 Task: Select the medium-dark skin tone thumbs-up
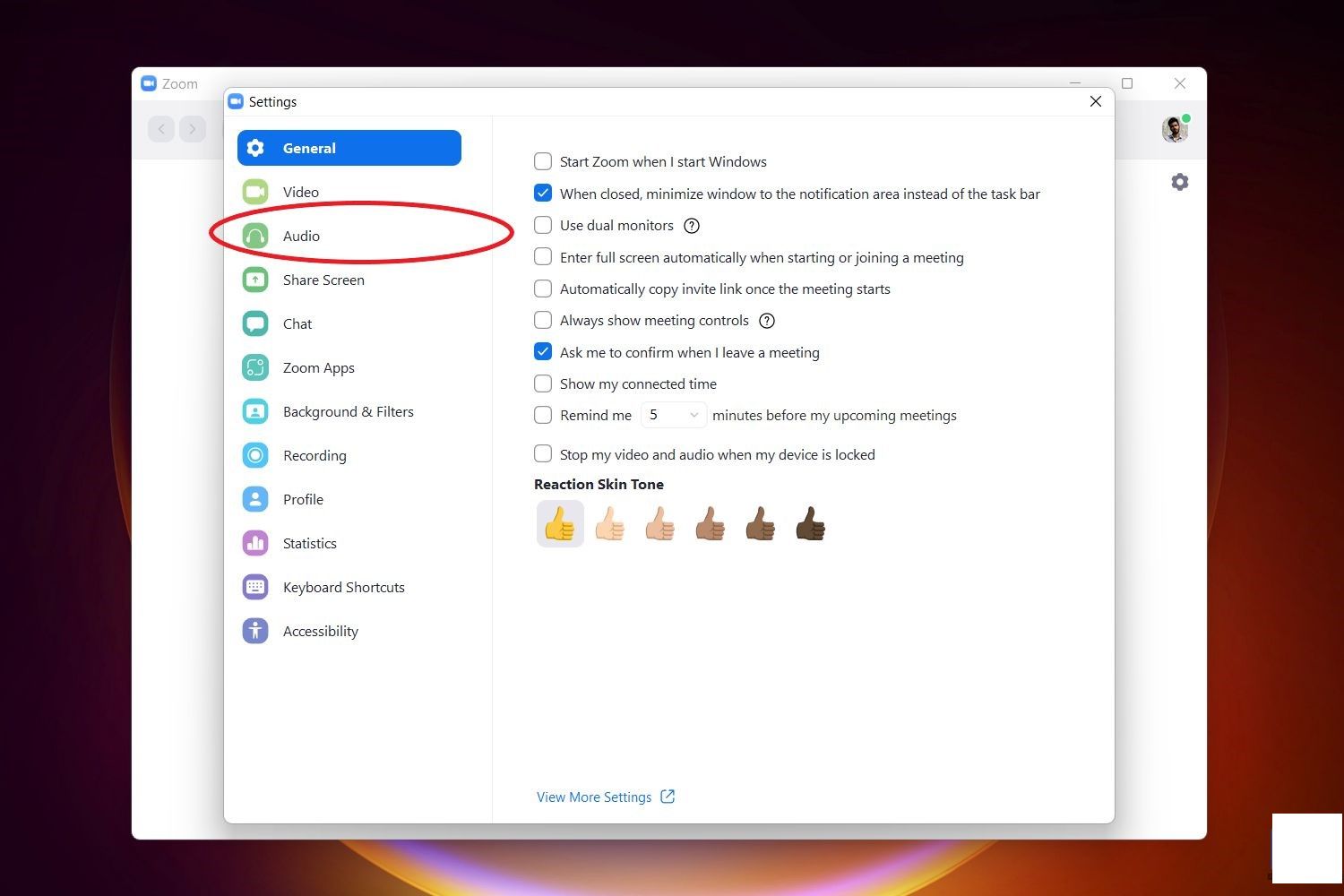click(x=761, y=524)
